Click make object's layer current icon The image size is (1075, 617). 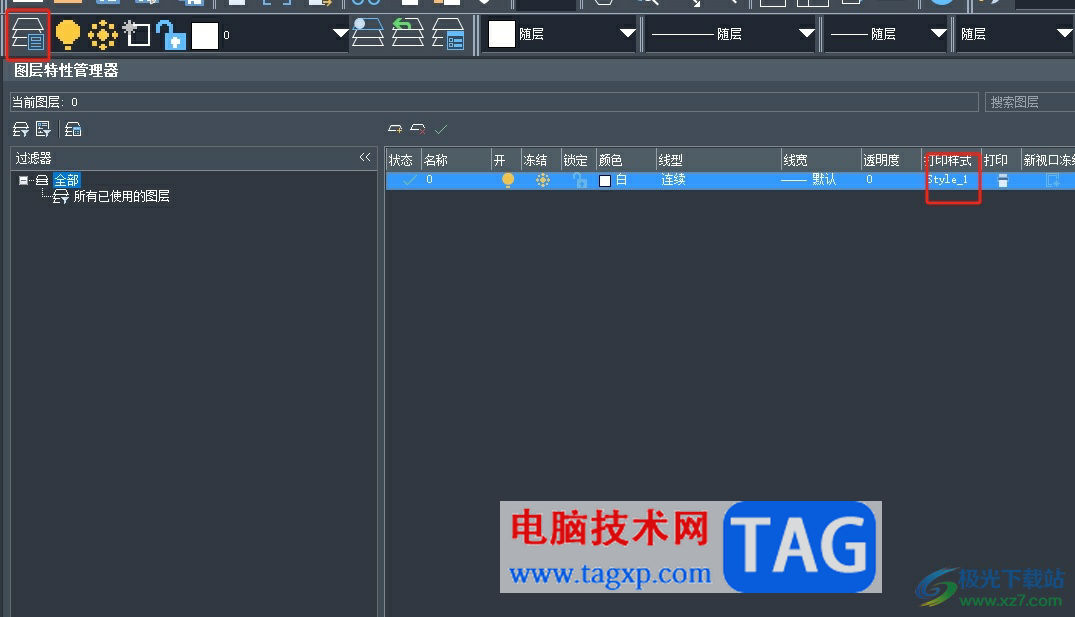(x=367, y=33)
